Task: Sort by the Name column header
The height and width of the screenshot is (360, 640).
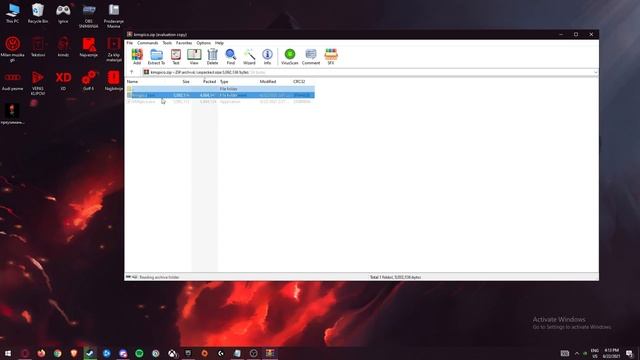Action: coord(132,82)
